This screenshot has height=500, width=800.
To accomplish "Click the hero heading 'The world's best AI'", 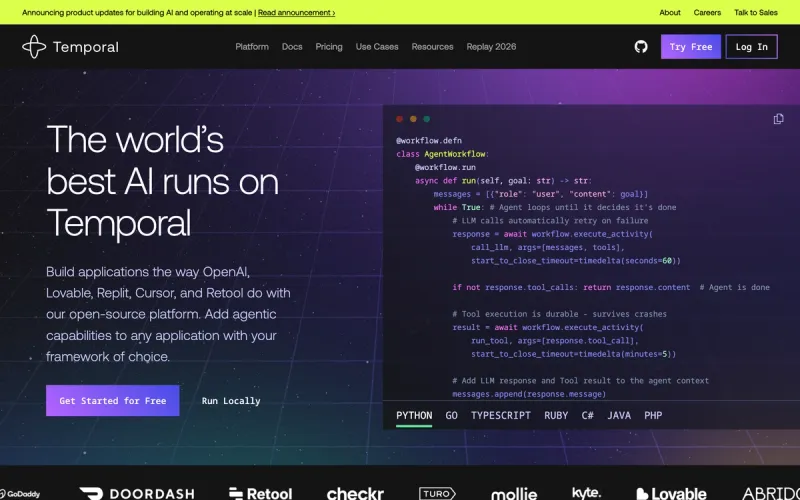I will tap(163, 181).
